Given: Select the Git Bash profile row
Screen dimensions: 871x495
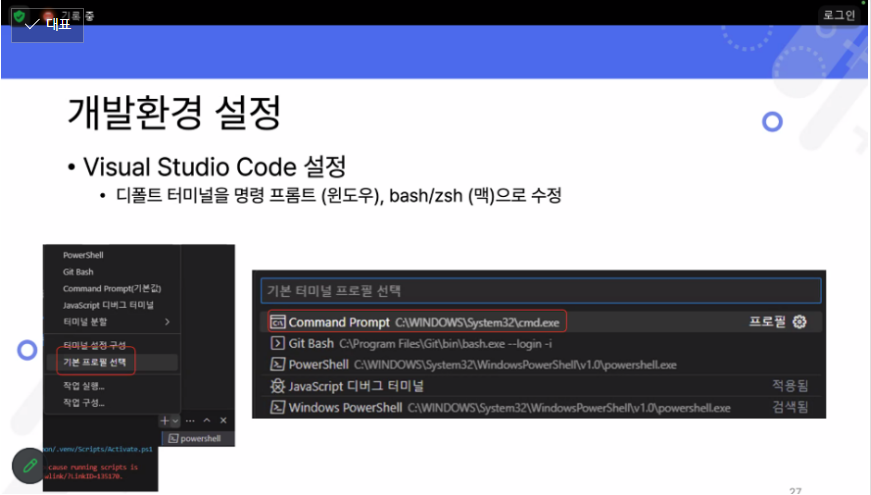Looking at the screenshot, I should tap(541, 343).
